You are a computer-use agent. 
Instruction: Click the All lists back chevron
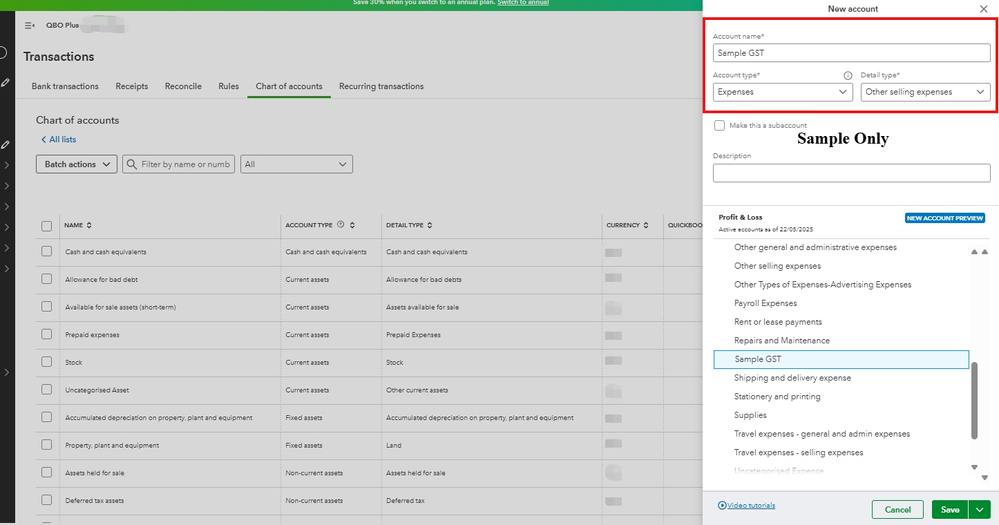click(44, 140)
